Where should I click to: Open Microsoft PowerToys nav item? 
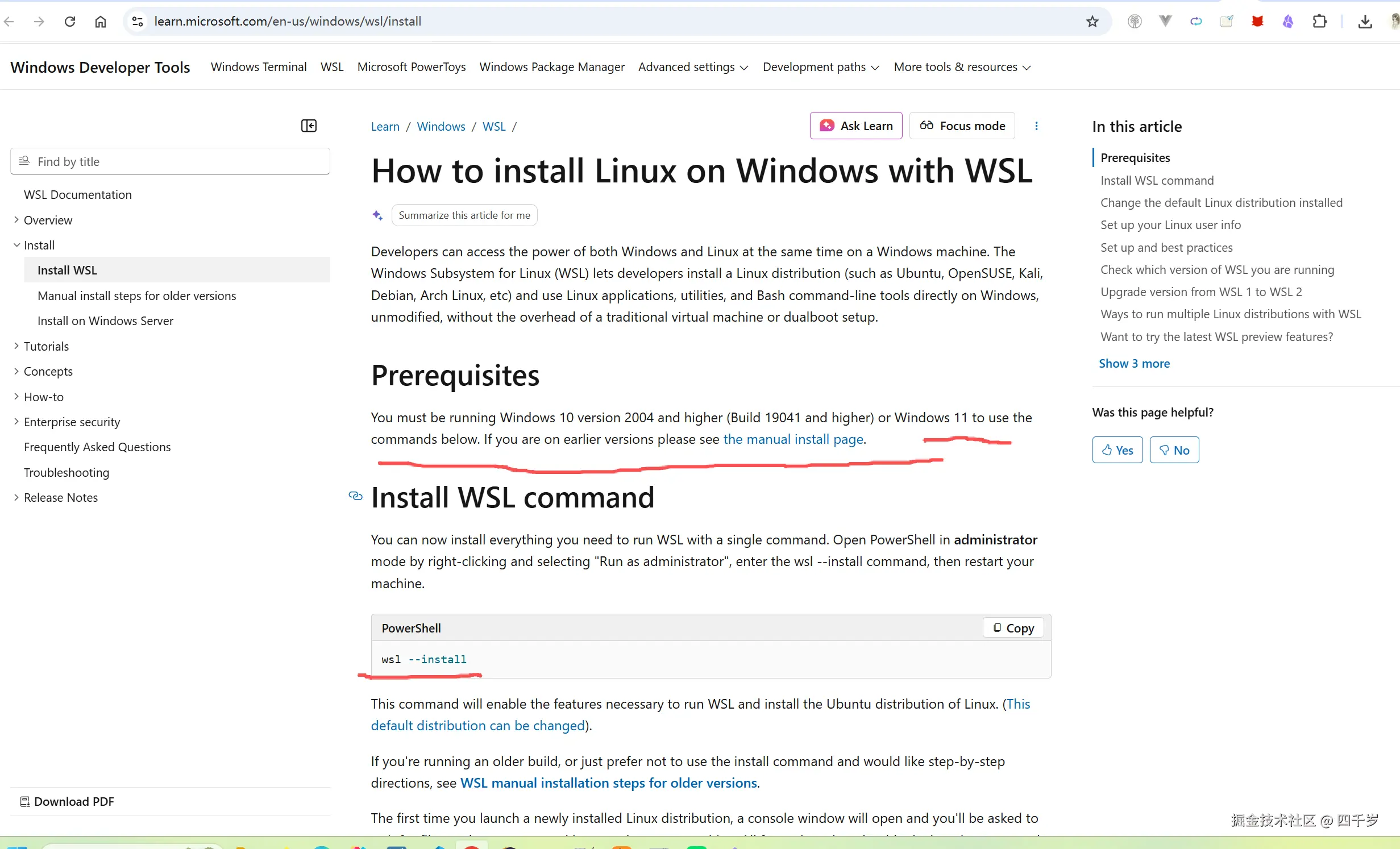(411, 67)
